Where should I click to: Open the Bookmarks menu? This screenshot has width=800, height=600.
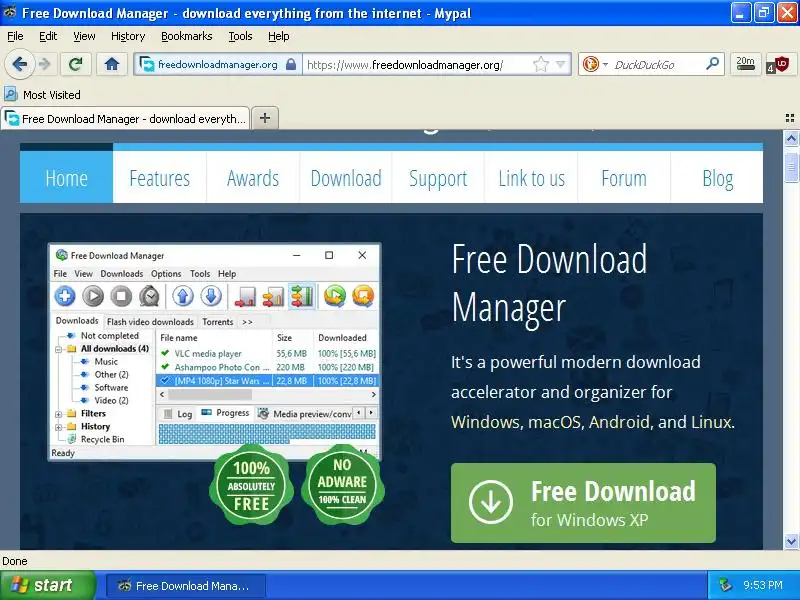tap(187, 36)
